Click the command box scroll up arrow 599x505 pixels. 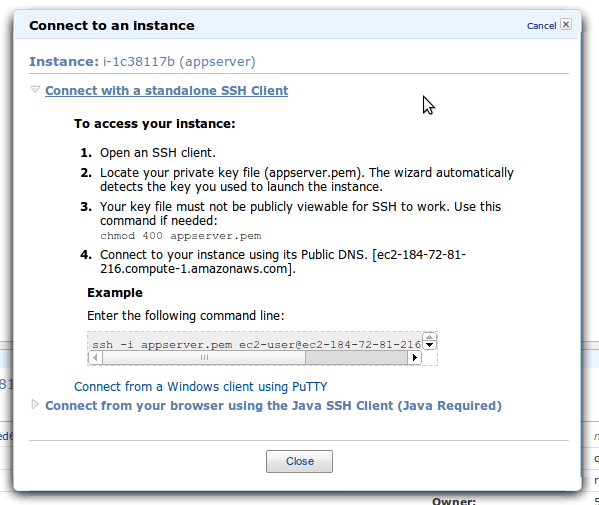pos(430,337)
